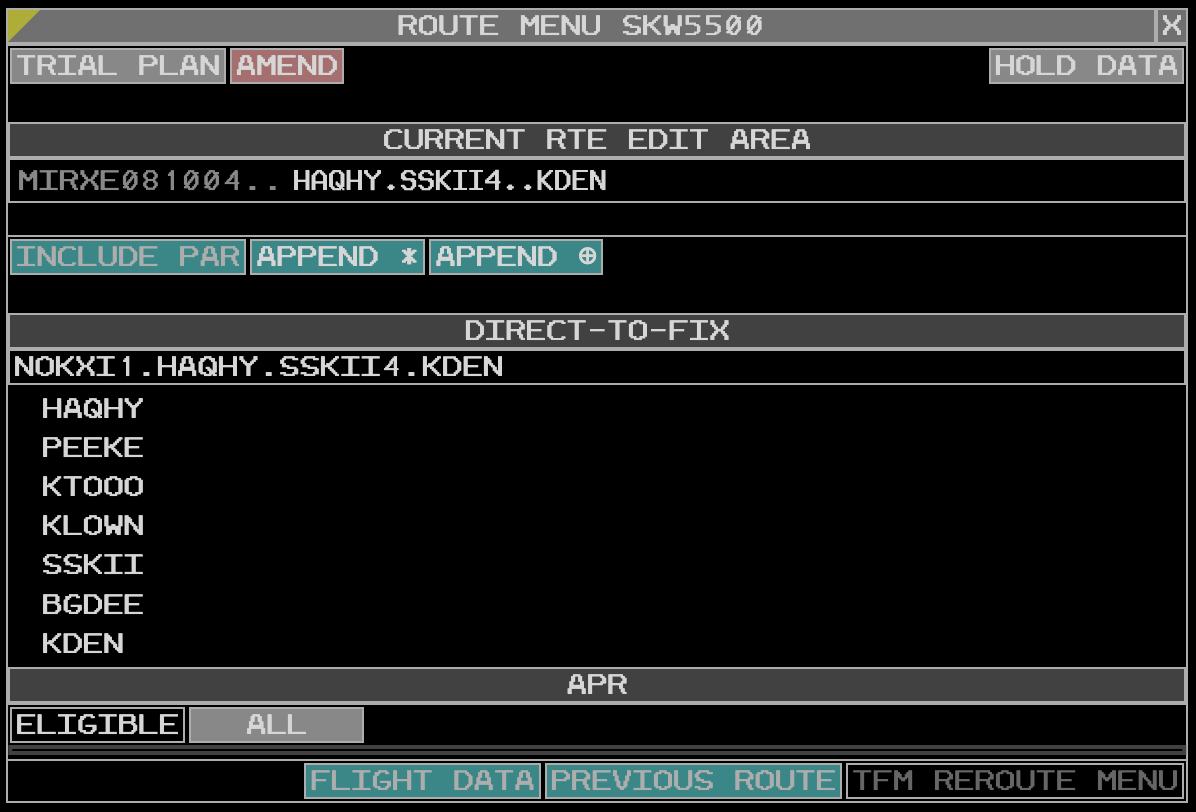Toggle the Include PAR option
The image size is (1196, 812).
pos(128,257)
